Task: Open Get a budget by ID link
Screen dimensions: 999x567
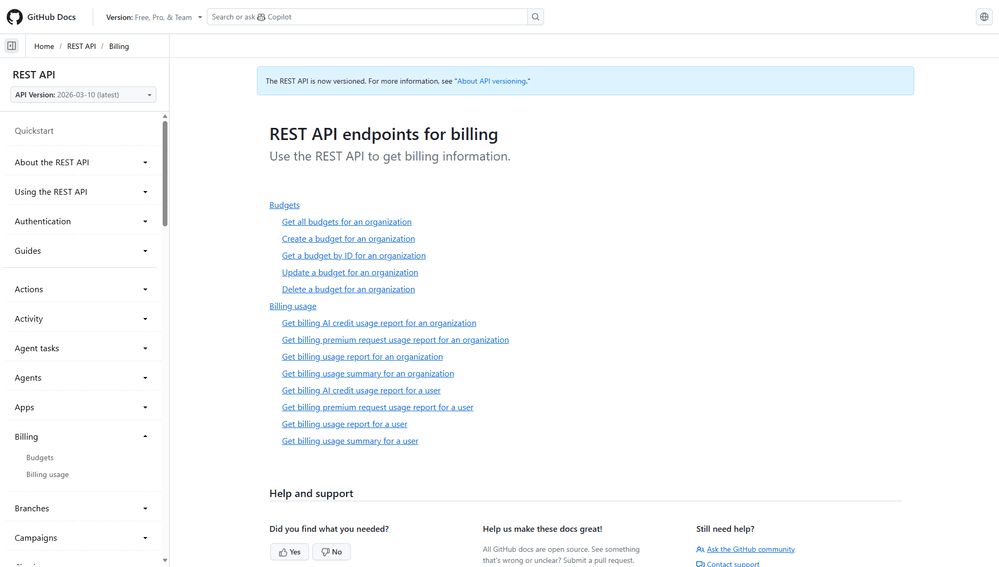Action: (x=354, y=255)
